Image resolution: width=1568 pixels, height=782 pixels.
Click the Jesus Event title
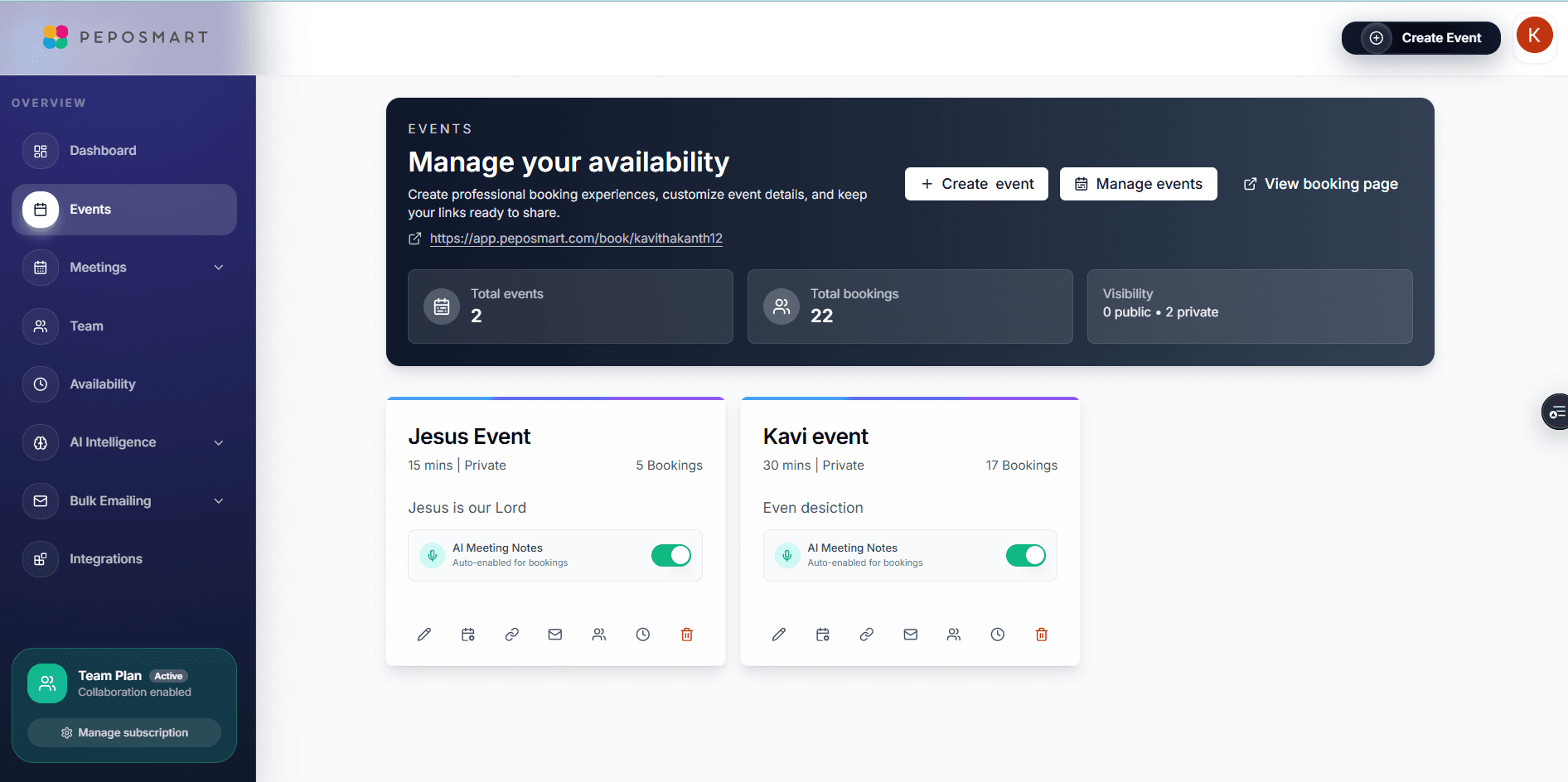(469, 437)
